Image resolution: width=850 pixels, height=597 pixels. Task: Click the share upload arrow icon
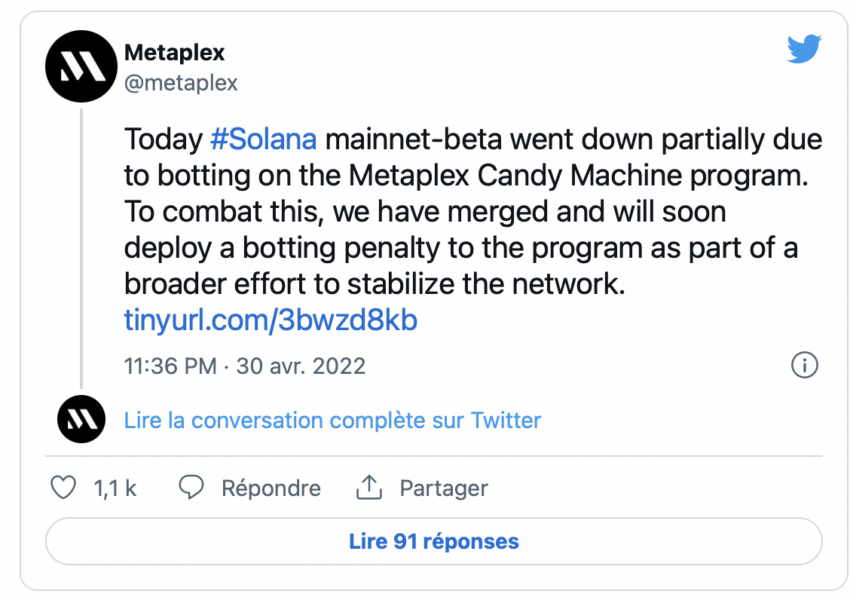pyautogui.click(x=369, y=487)
